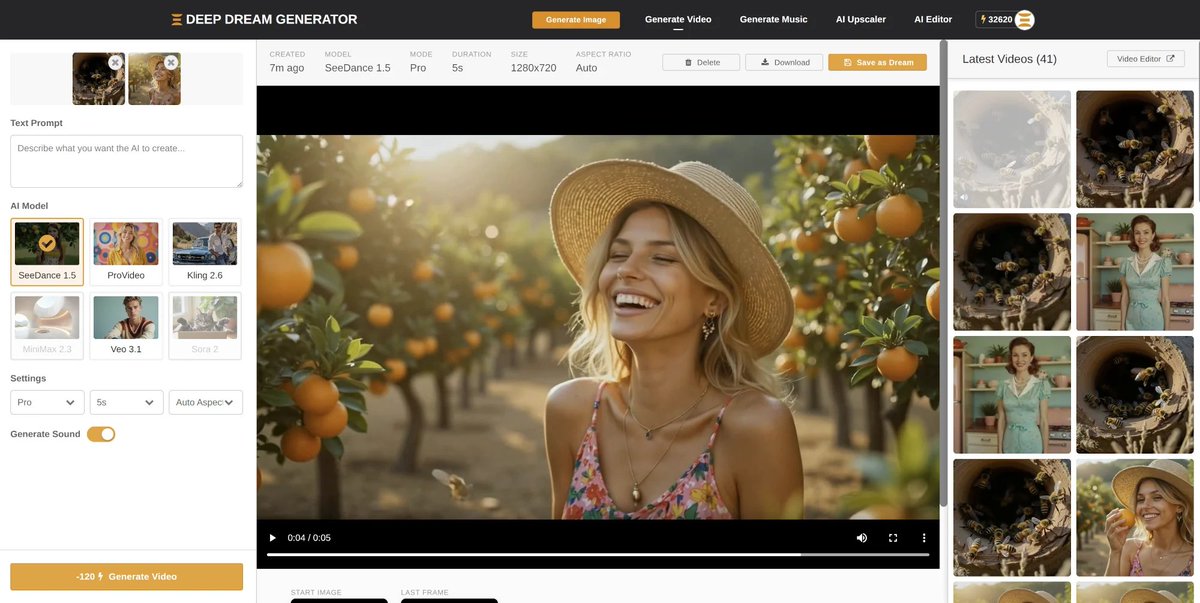Click the main video preview
The height and width of the screenshot is (603, 1200).
coord(598,327)
